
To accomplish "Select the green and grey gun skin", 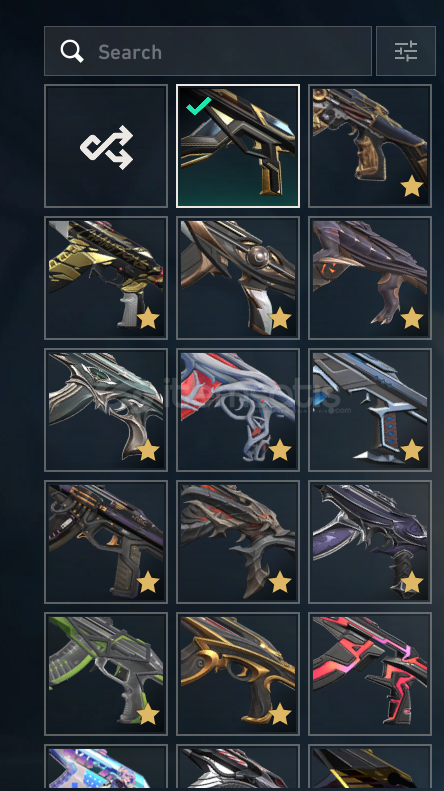I will click(x=106, y=674).
